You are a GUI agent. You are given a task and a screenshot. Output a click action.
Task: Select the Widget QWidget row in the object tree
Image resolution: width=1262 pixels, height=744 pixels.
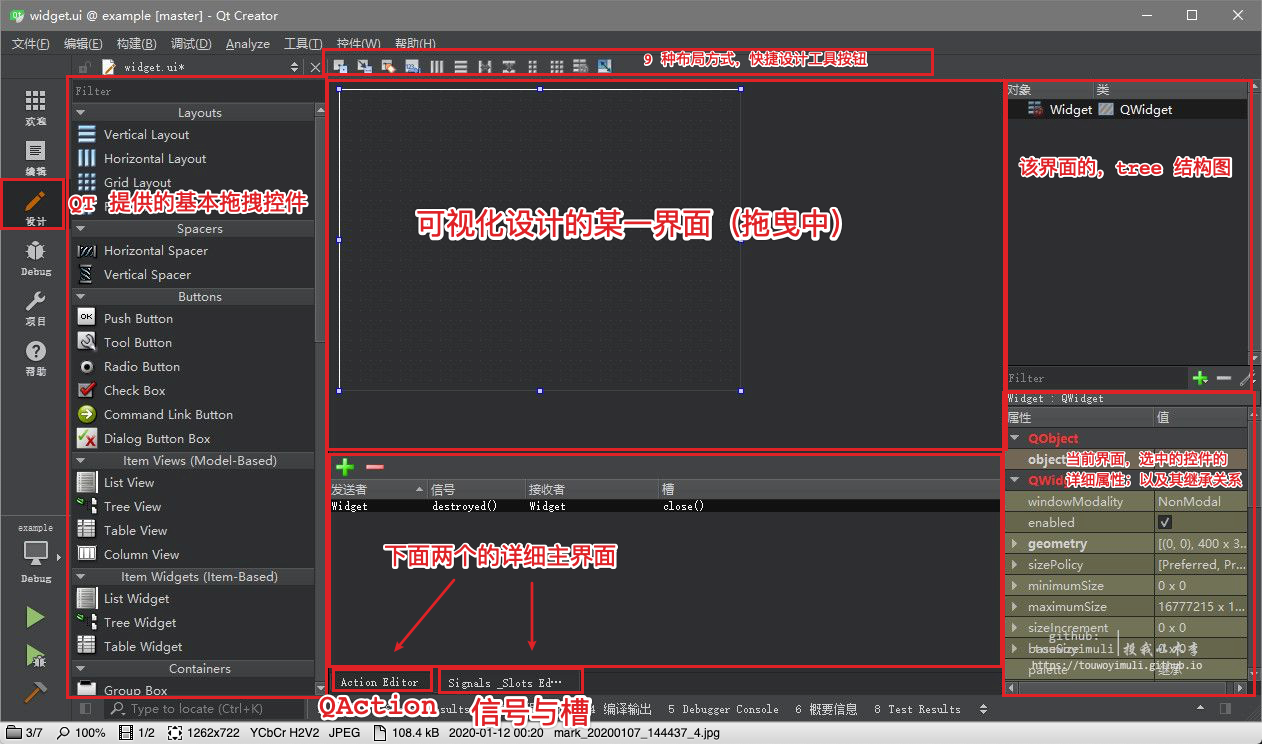click(x=1126, y=110)
